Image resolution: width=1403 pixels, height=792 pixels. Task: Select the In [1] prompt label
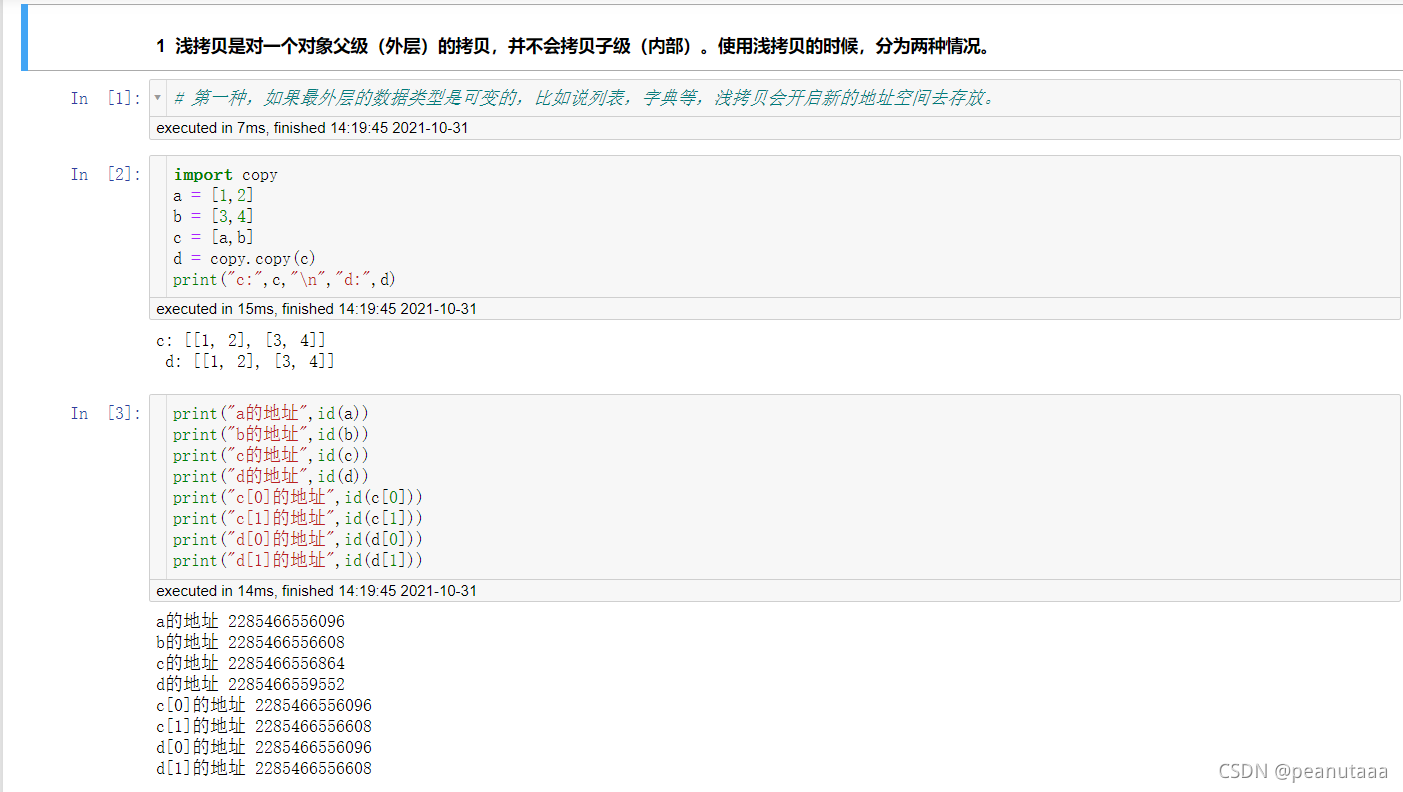(105, 98)
